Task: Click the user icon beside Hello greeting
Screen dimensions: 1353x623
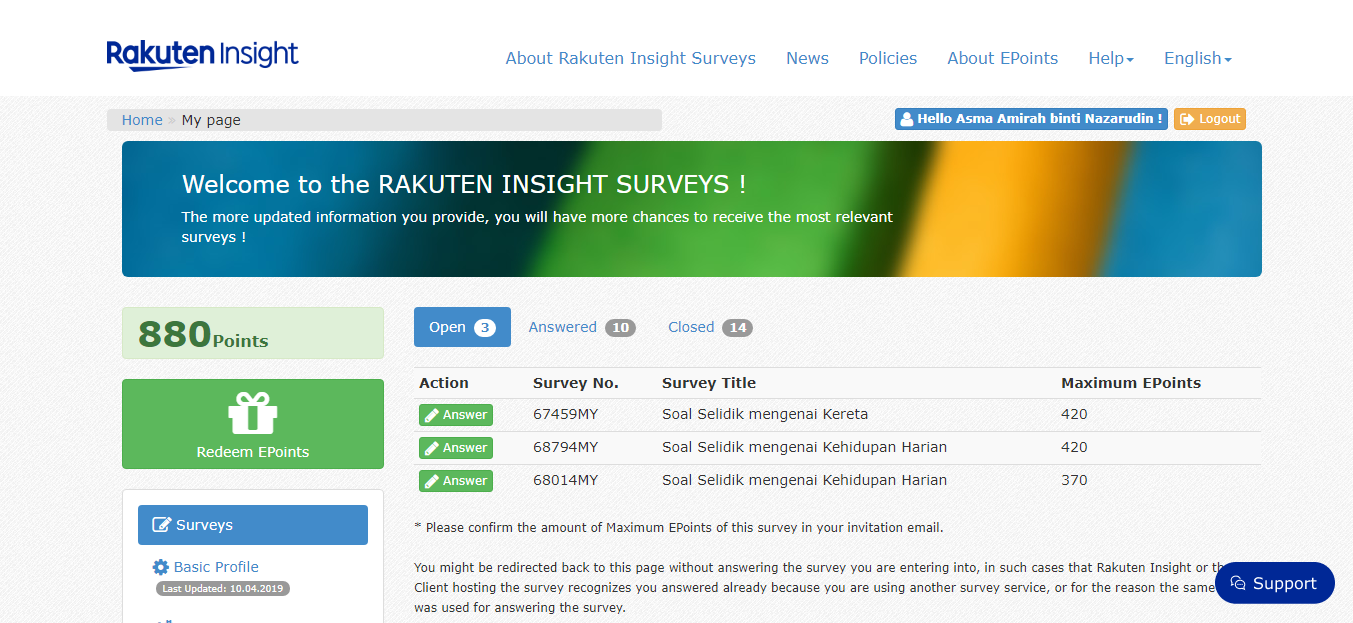Action: pyautogui.click(x=906, y=119)
